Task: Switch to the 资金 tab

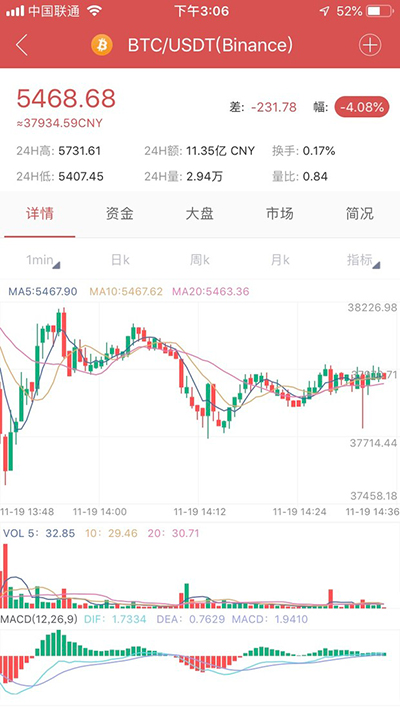Action: tap(119, 213)
